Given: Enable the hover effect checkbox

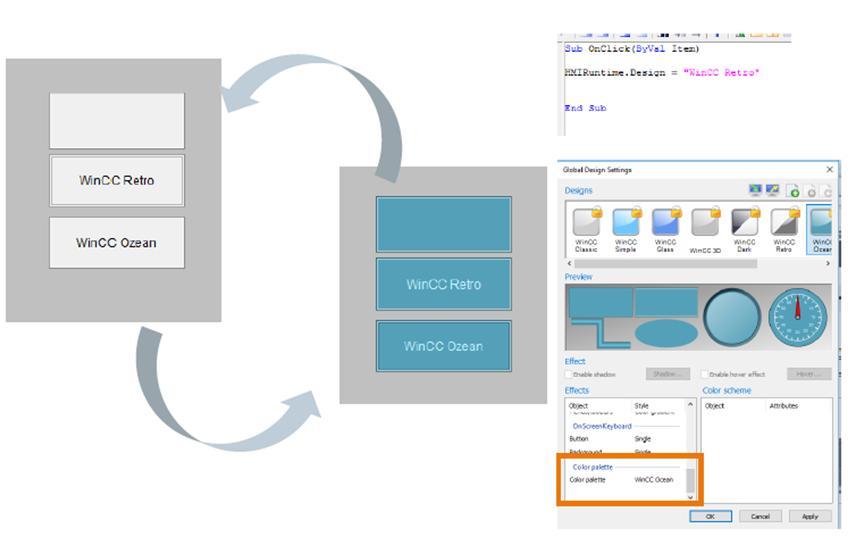Looking at the screenshot, I should [x=704, y=374].
